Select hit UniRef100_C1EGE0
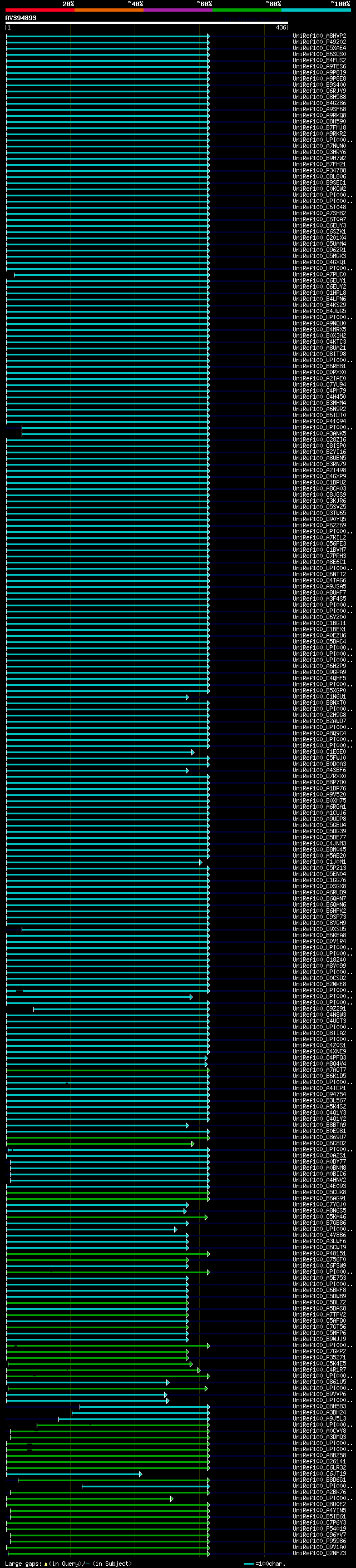356x1568 pixels. point(319,752)
